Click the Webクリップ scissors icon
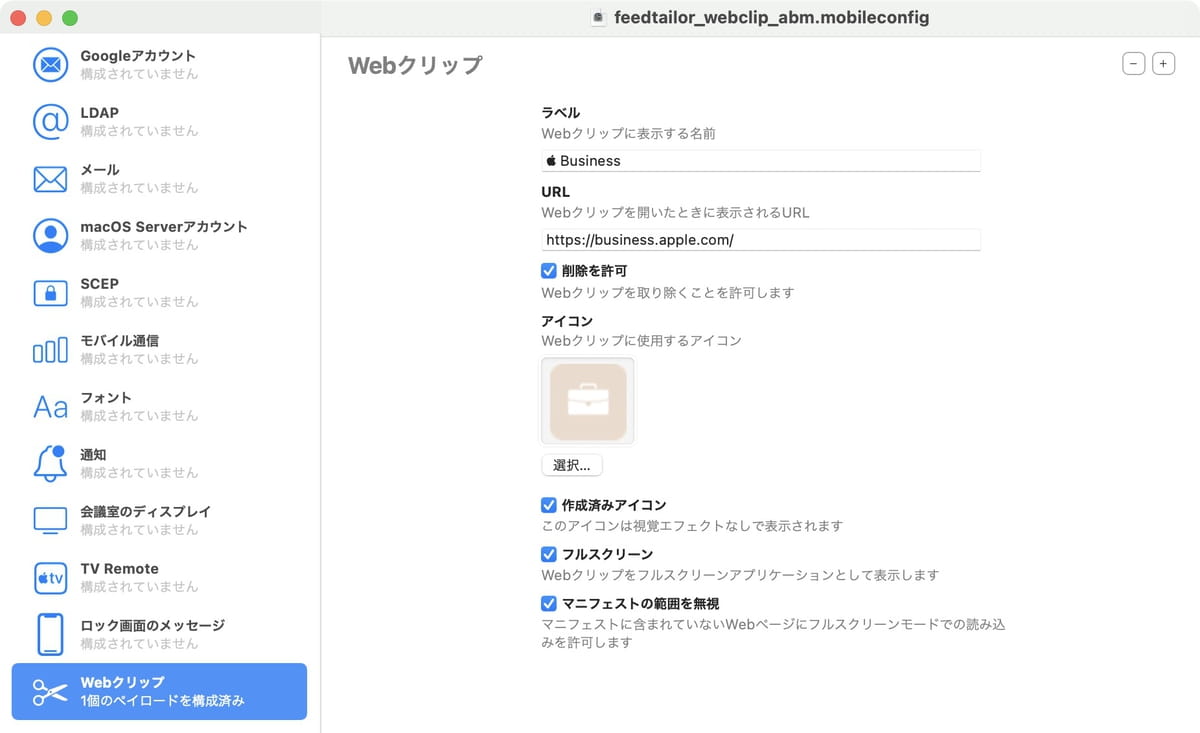 (50, 692)
